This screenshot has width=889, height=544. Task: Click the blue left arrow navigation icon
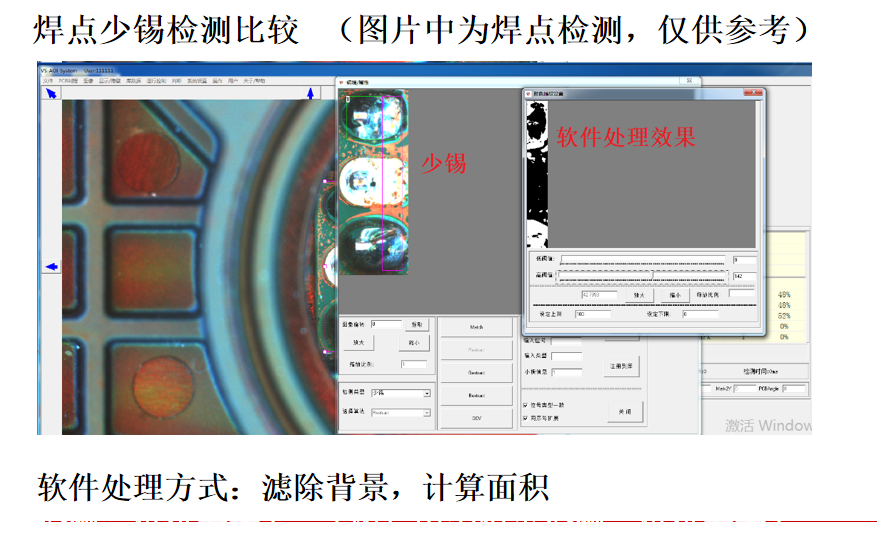coord(51,266)
